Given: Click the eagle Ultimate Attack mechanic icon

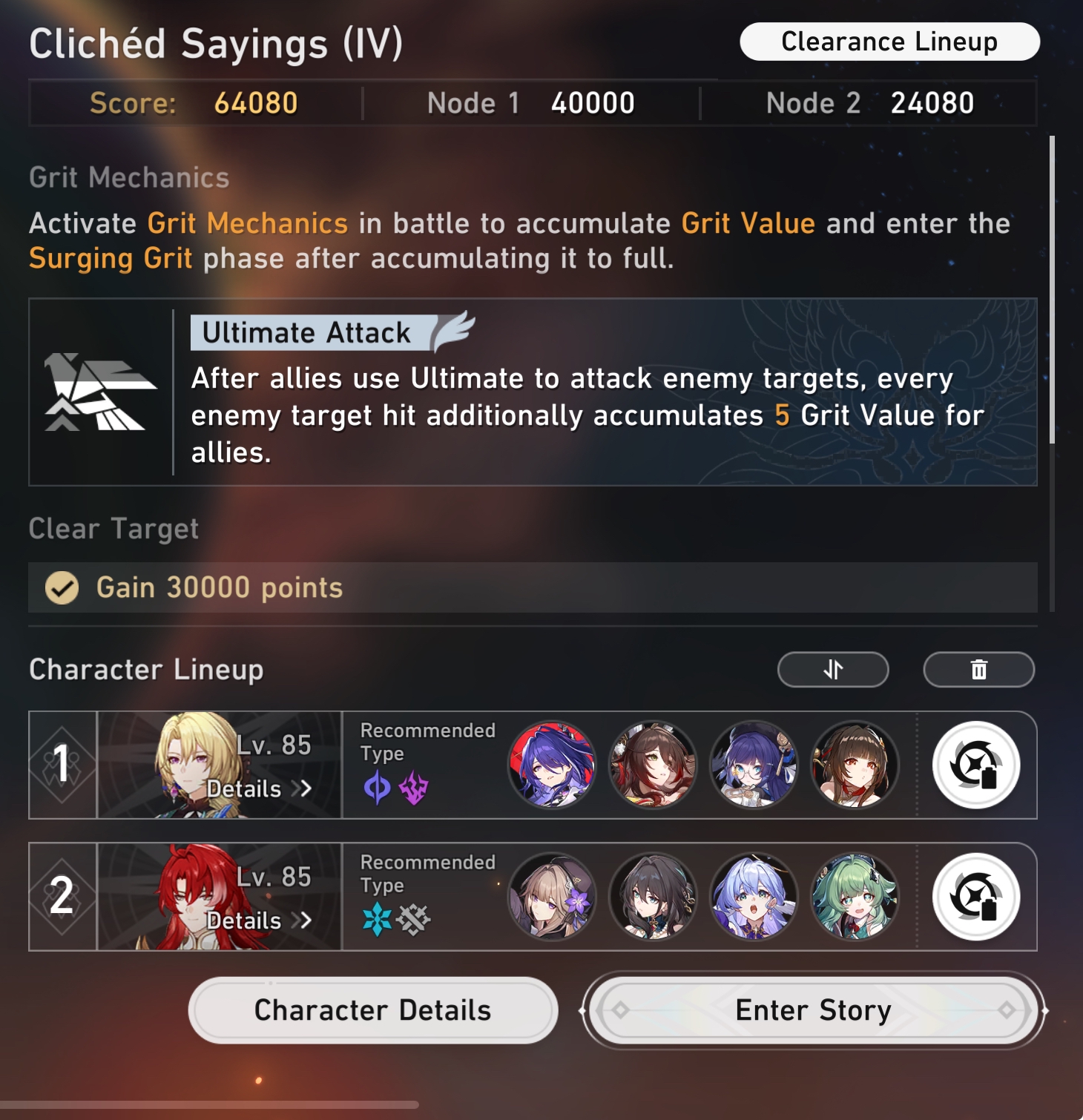Looking at the screenshot, I should [99, 392].
